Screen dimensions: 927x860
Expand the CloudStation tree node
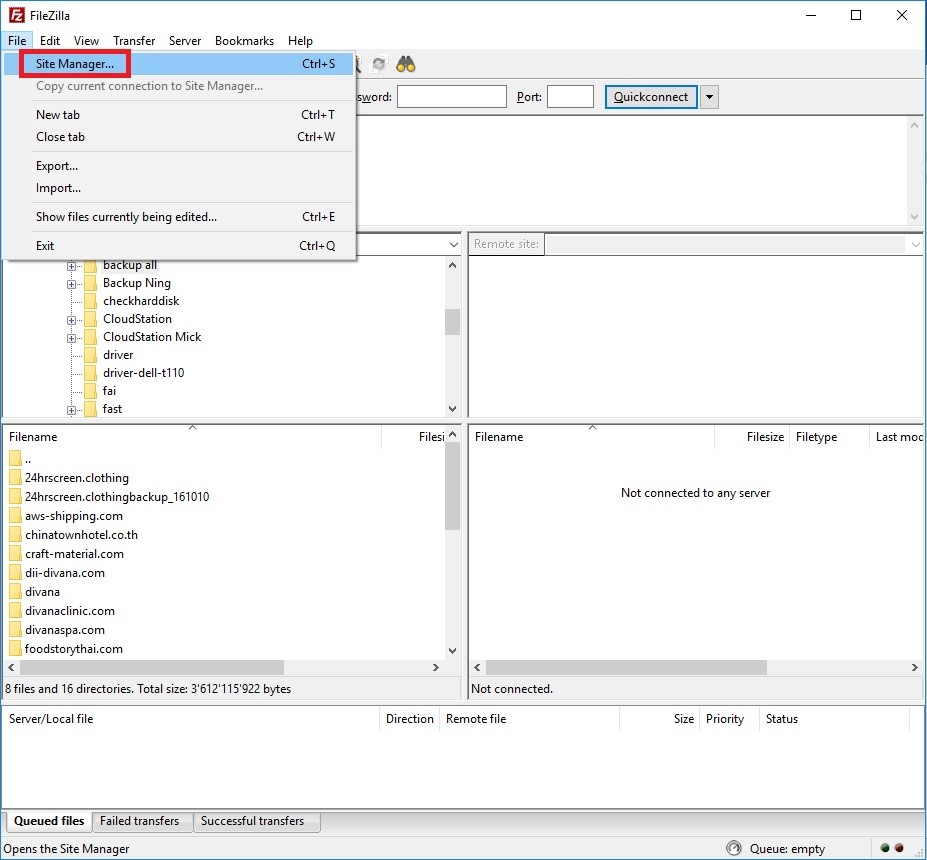[72, 320]
